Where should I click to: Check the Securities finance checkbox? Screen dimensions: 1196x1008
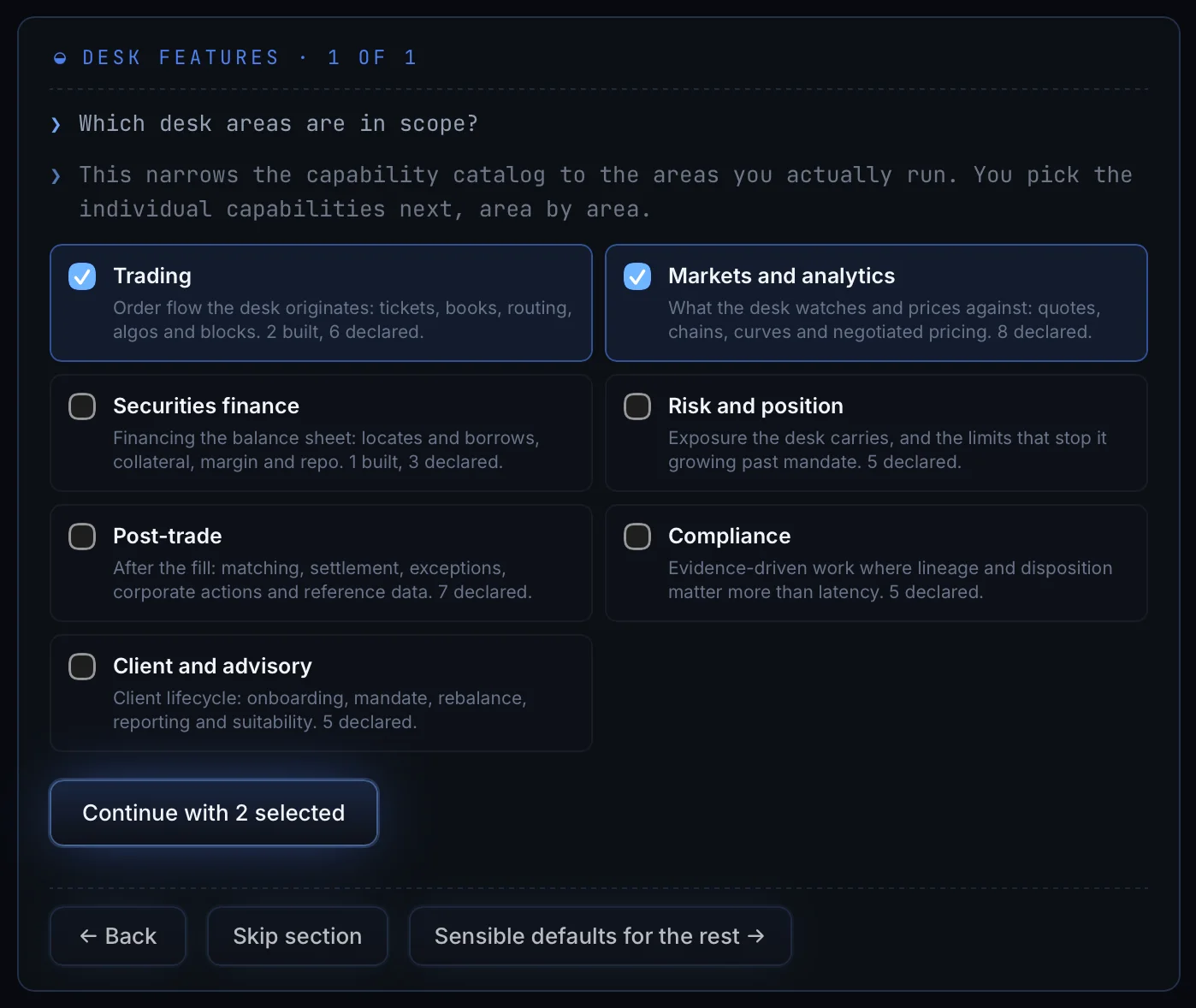point(82,406)
